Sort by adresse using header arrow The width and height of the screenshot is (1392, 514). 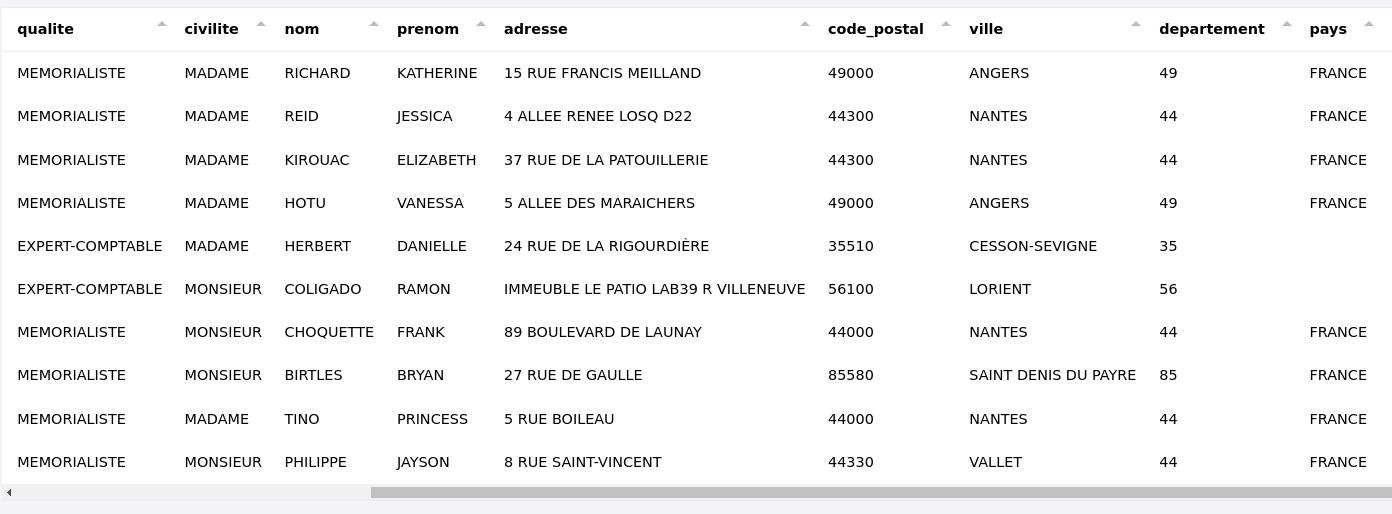805,24
